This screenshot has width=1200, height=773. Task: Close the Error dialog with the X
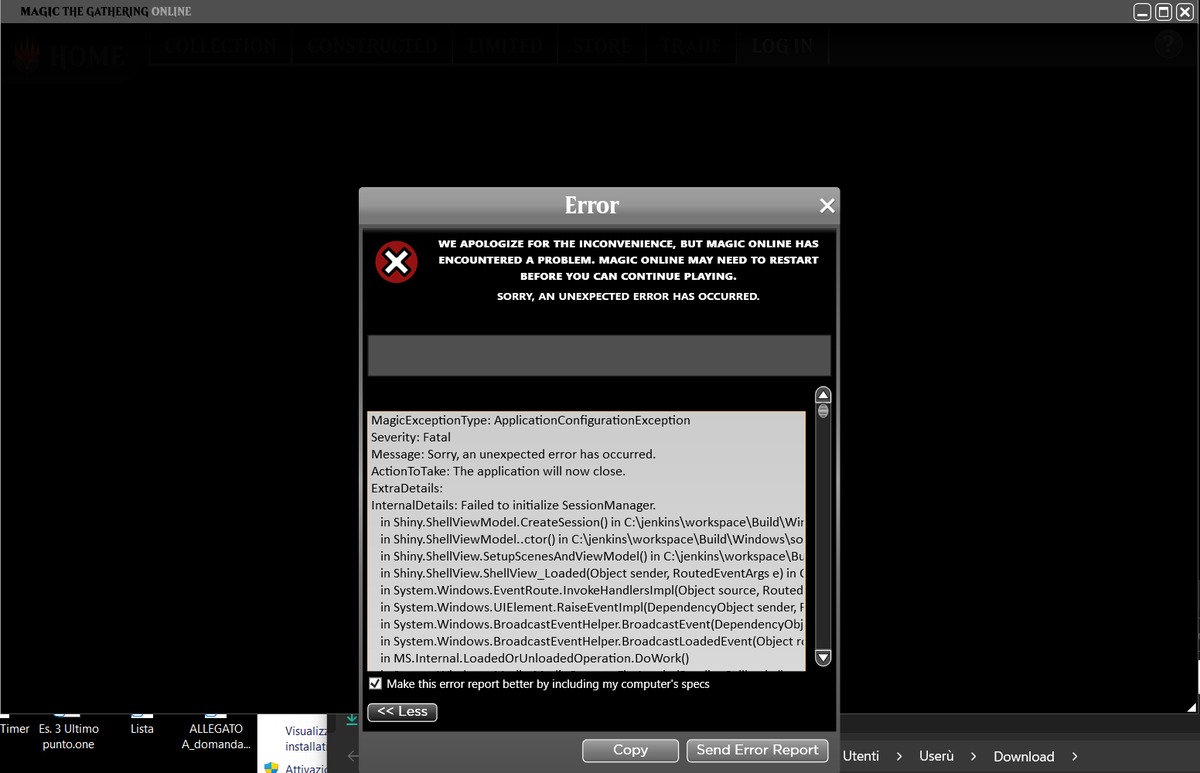826,205
